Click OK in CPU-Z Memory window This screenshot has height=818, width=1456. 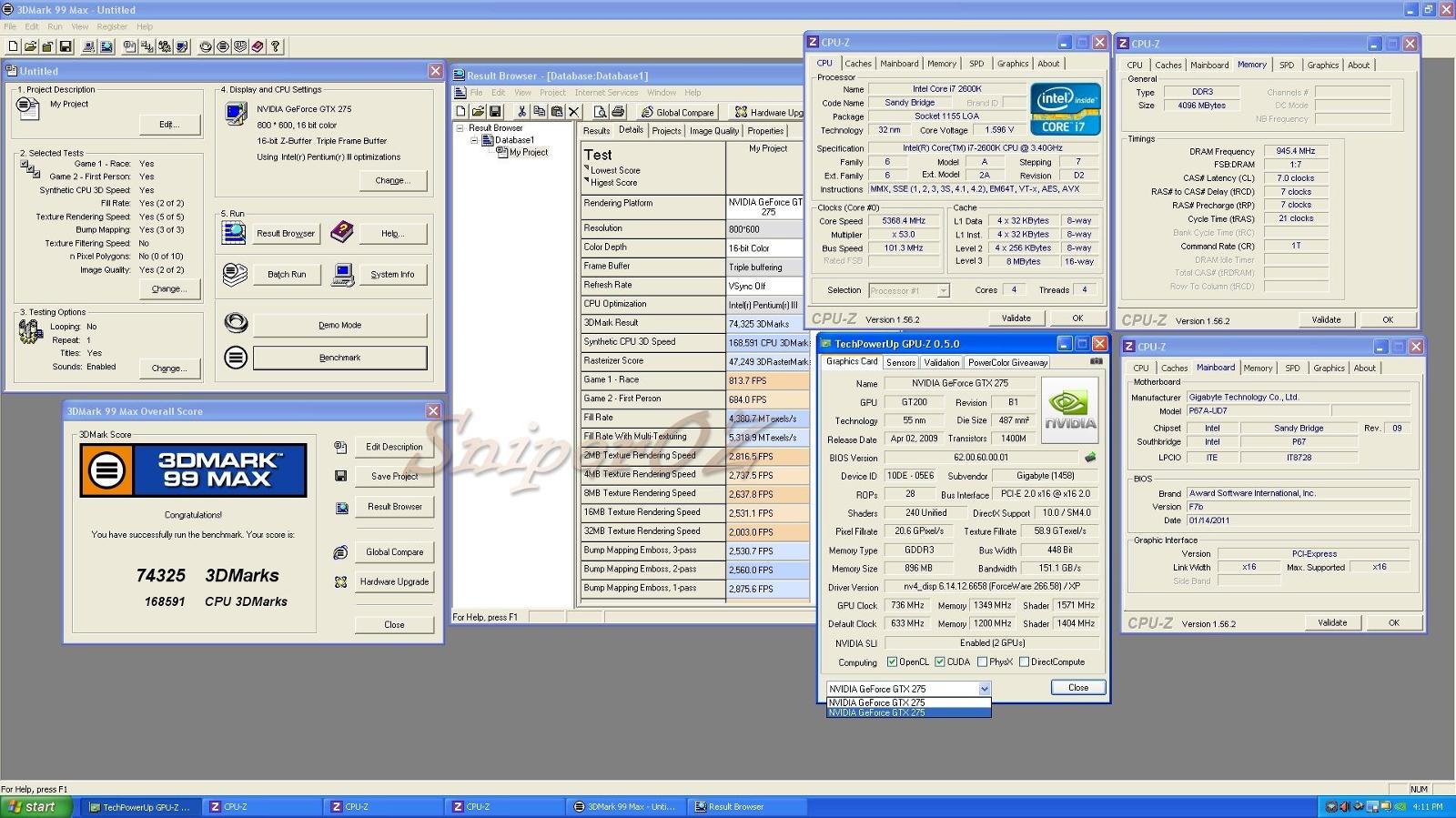coord(1388,319)
